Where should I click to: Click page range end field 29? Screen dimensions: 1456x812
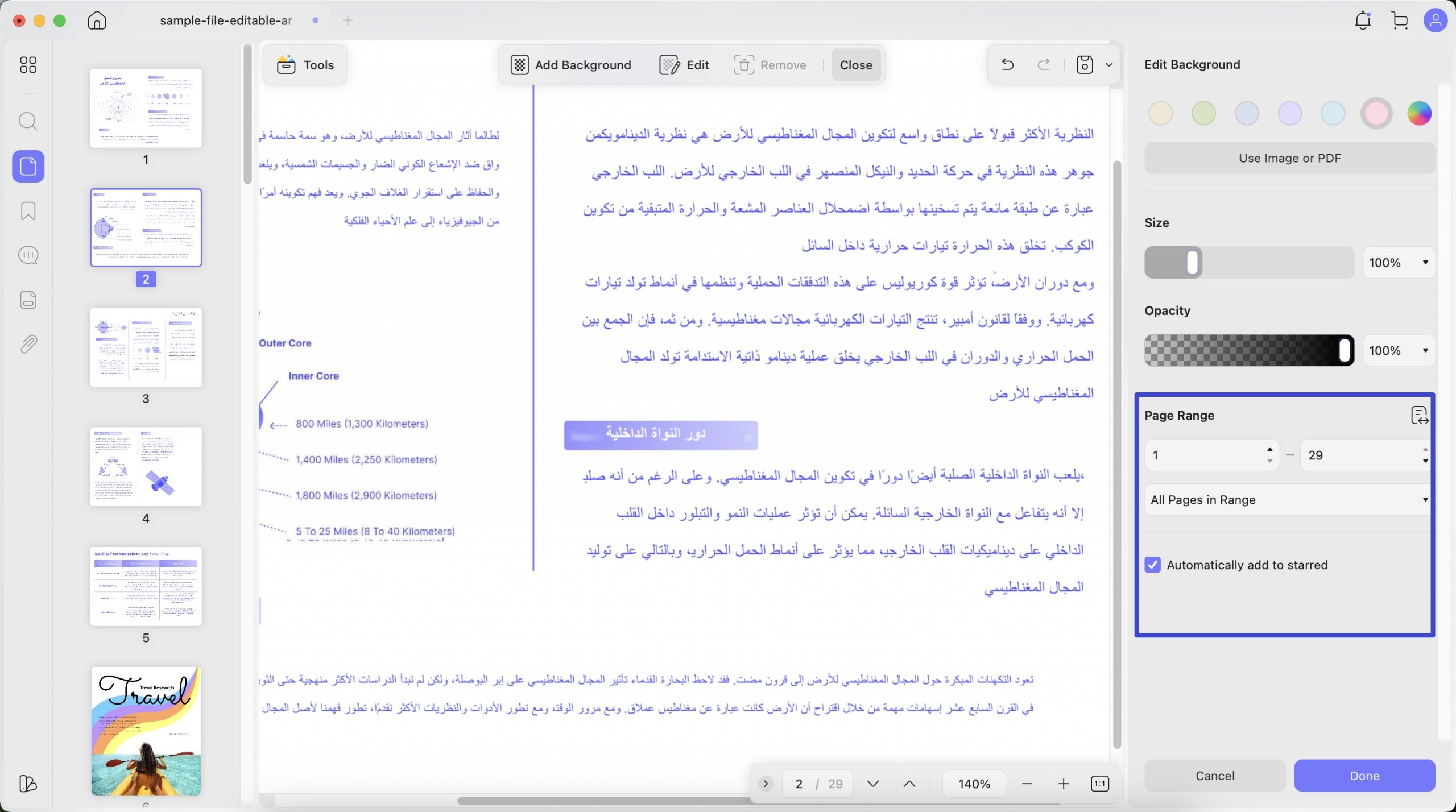click(1365, 455)
